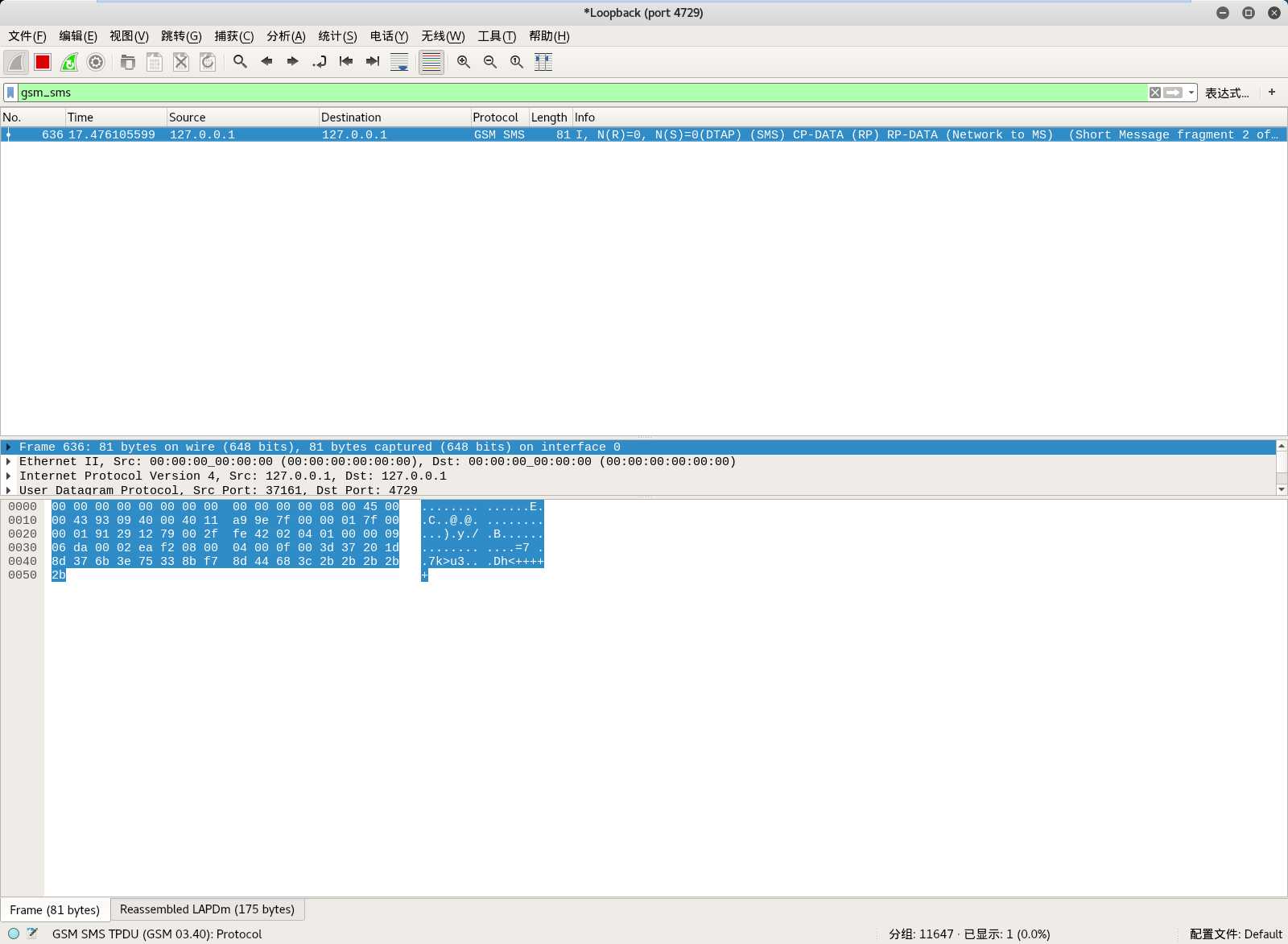Open the 捕获(C) menu
1288x944 pixels.
click(x=234, y=36)
